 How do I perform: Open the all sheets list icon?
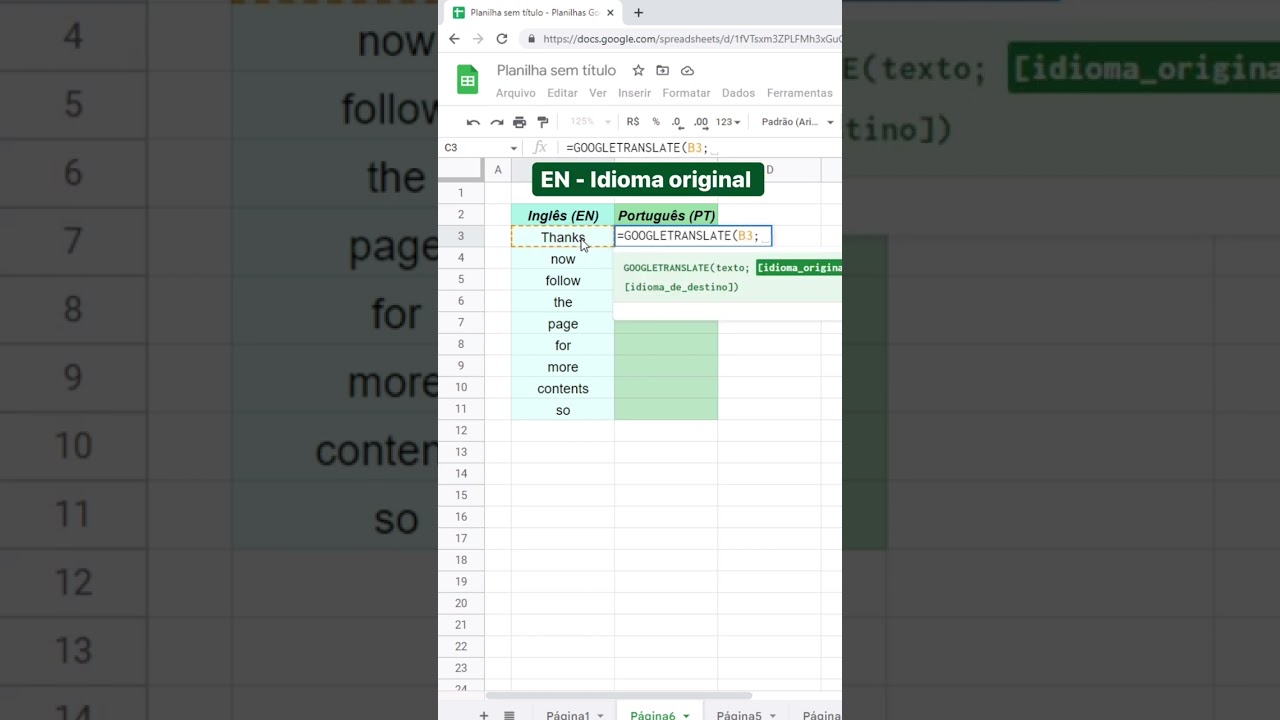click(x=509, y=715)
